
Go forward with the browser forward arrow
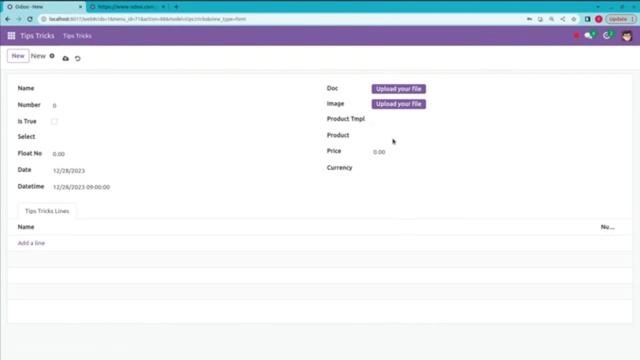[19, 19]
